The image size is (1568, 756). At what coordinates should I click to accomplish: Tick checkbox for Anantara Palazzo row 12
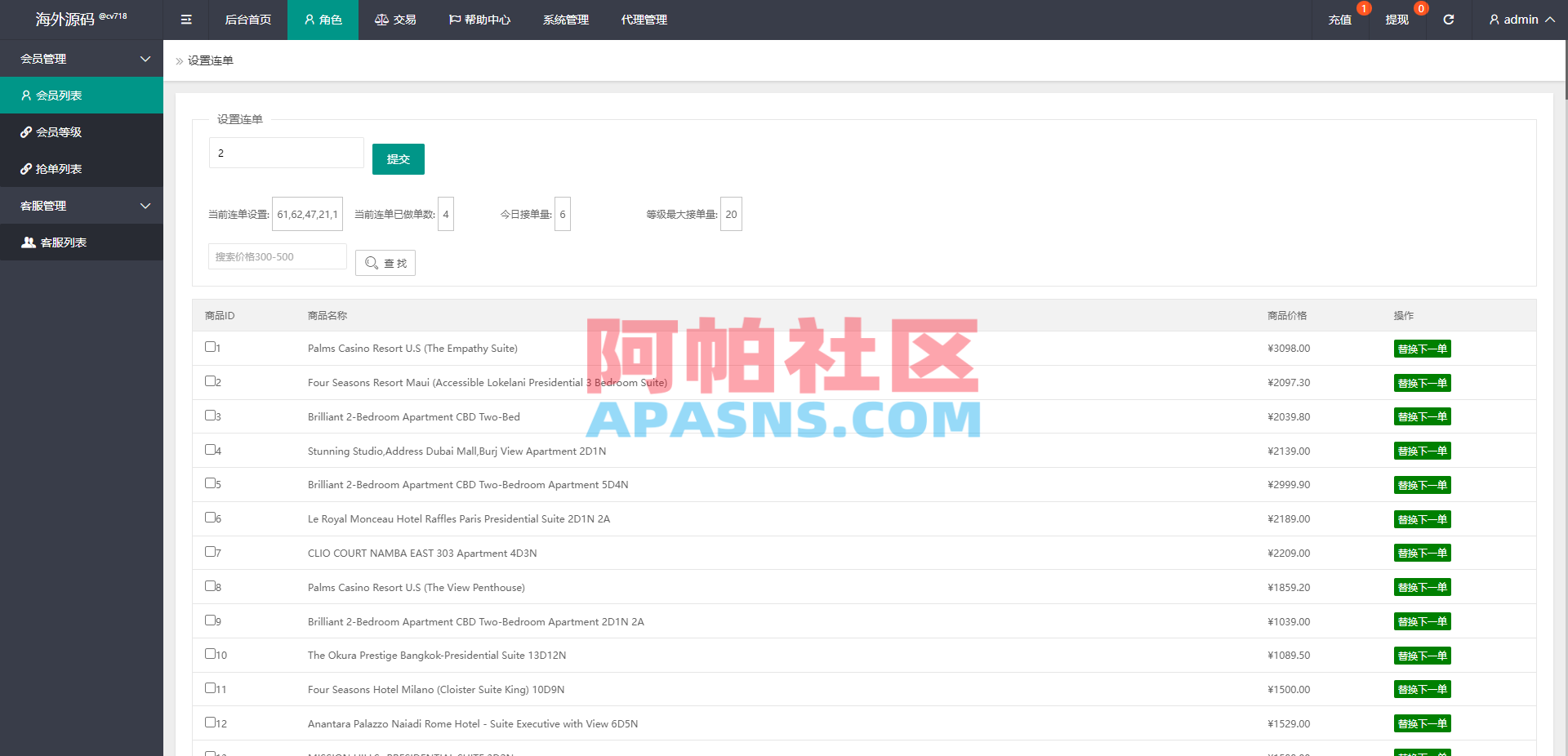point(210,723)
